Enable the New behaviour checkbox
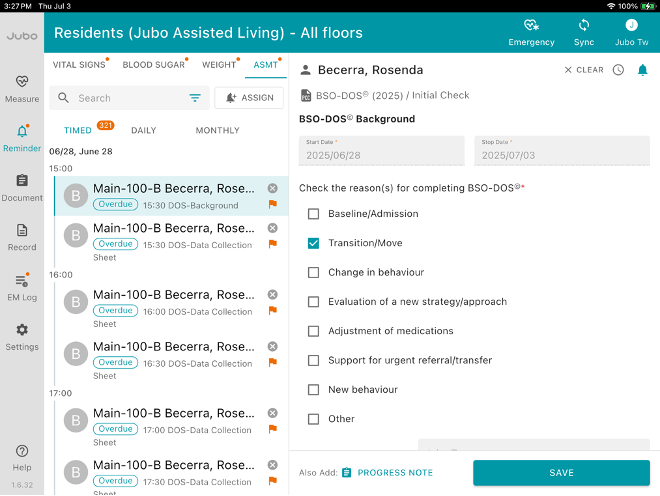The image size is (660, 496). click(x=314, y=390)
